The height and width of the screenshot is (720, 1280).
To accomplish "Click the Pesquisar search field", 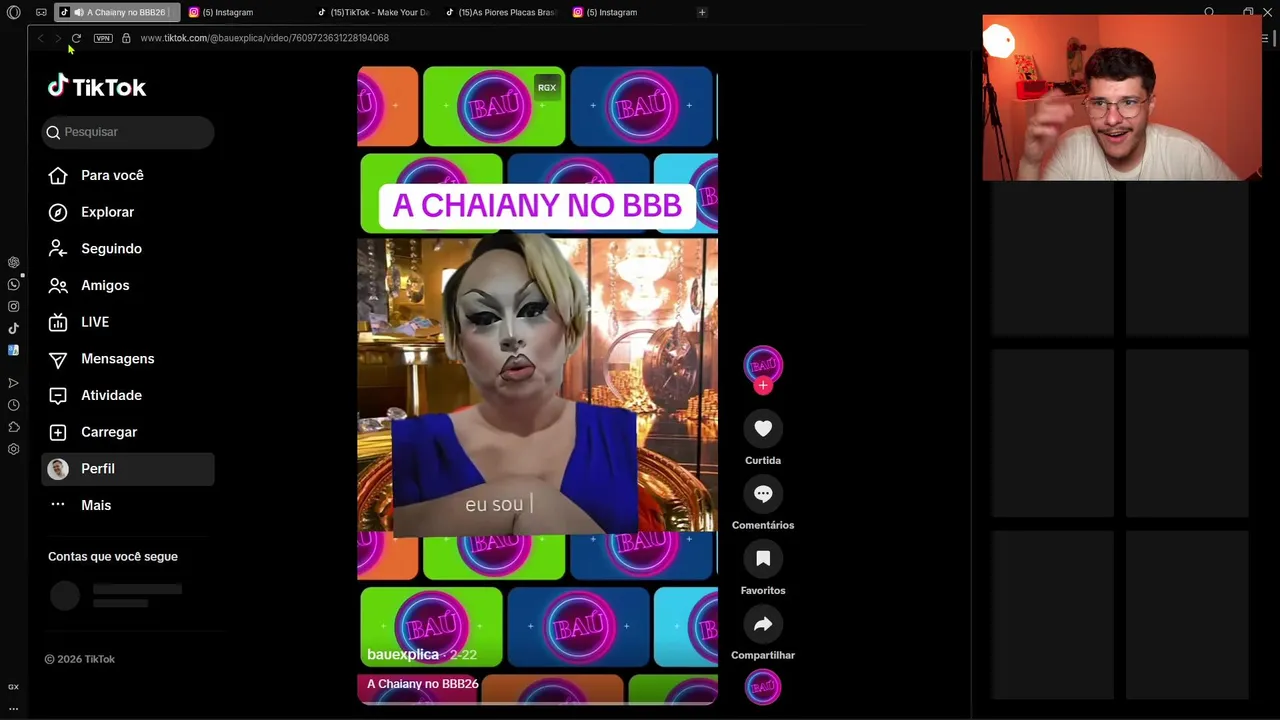I will 128,132.
